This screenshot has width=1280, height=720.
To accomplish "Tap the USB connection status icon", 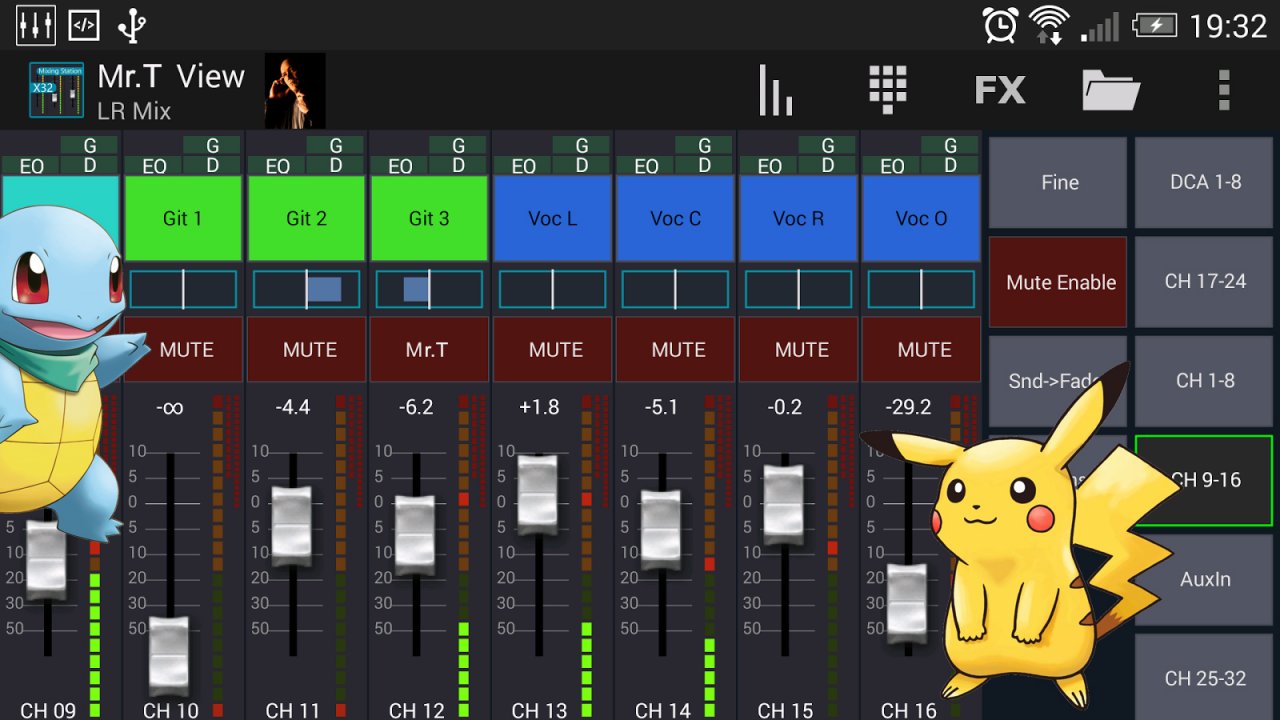I will pos(131,26).
